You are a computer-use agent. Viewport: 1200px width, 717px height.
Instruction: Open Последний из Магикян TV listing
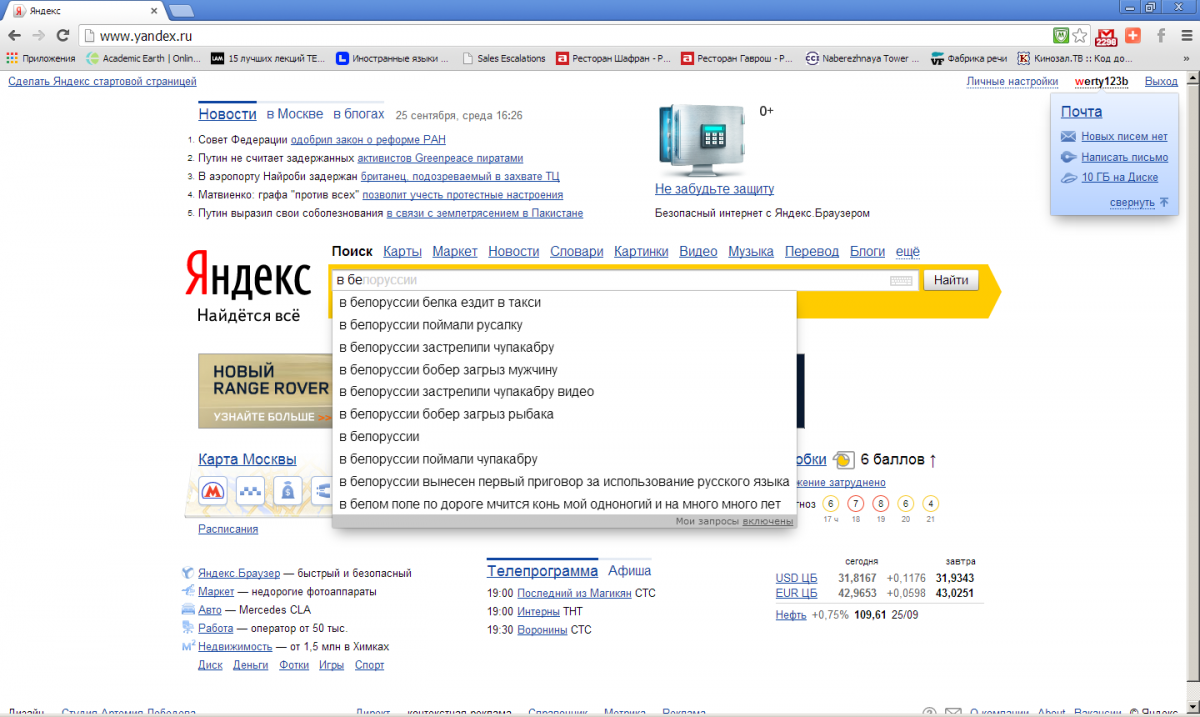[x=574, y=593]
